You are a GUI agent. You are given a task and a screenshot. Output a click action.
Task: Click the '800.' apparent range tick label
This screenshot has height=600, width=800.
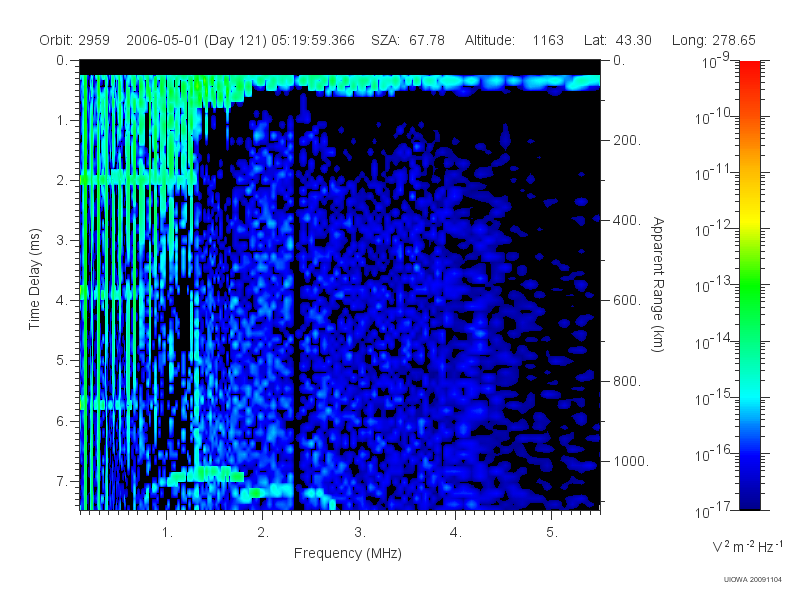[627, 381]
